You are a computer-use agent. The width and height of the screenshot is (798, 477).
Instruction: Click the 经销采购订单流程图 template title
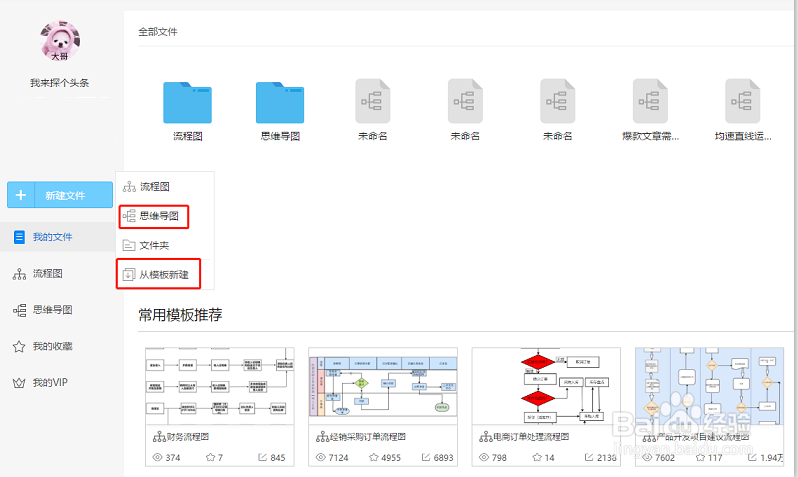(x=368, y=437)
